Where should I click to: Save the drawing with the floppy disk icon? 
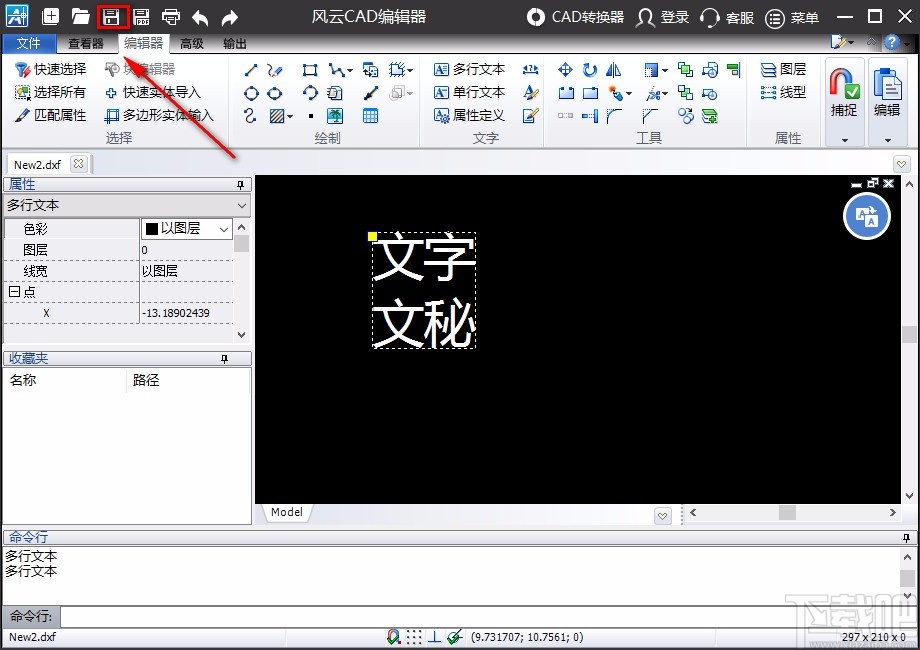111,17
